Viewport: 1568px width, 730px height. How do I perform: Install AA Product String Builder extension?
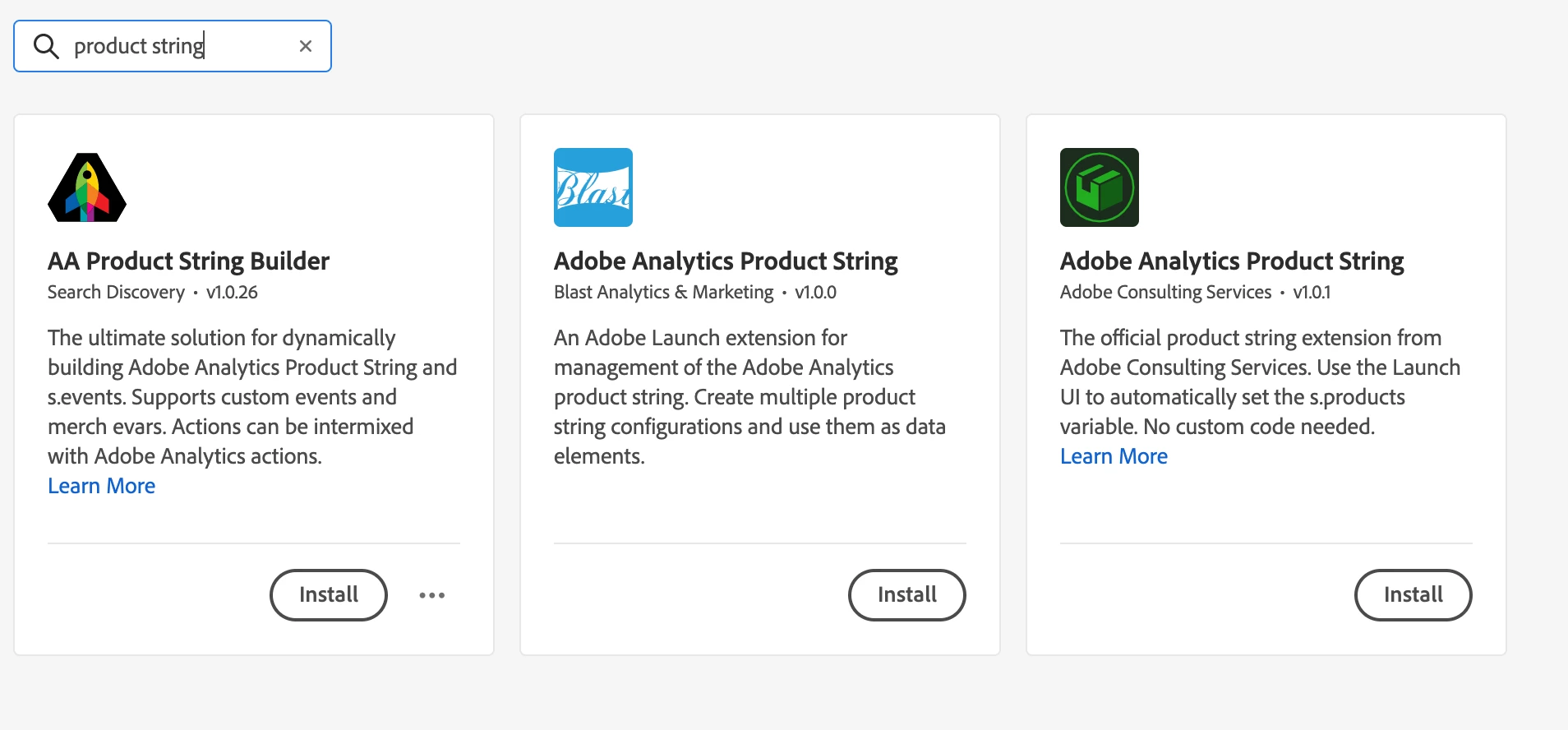pos(329,595)
